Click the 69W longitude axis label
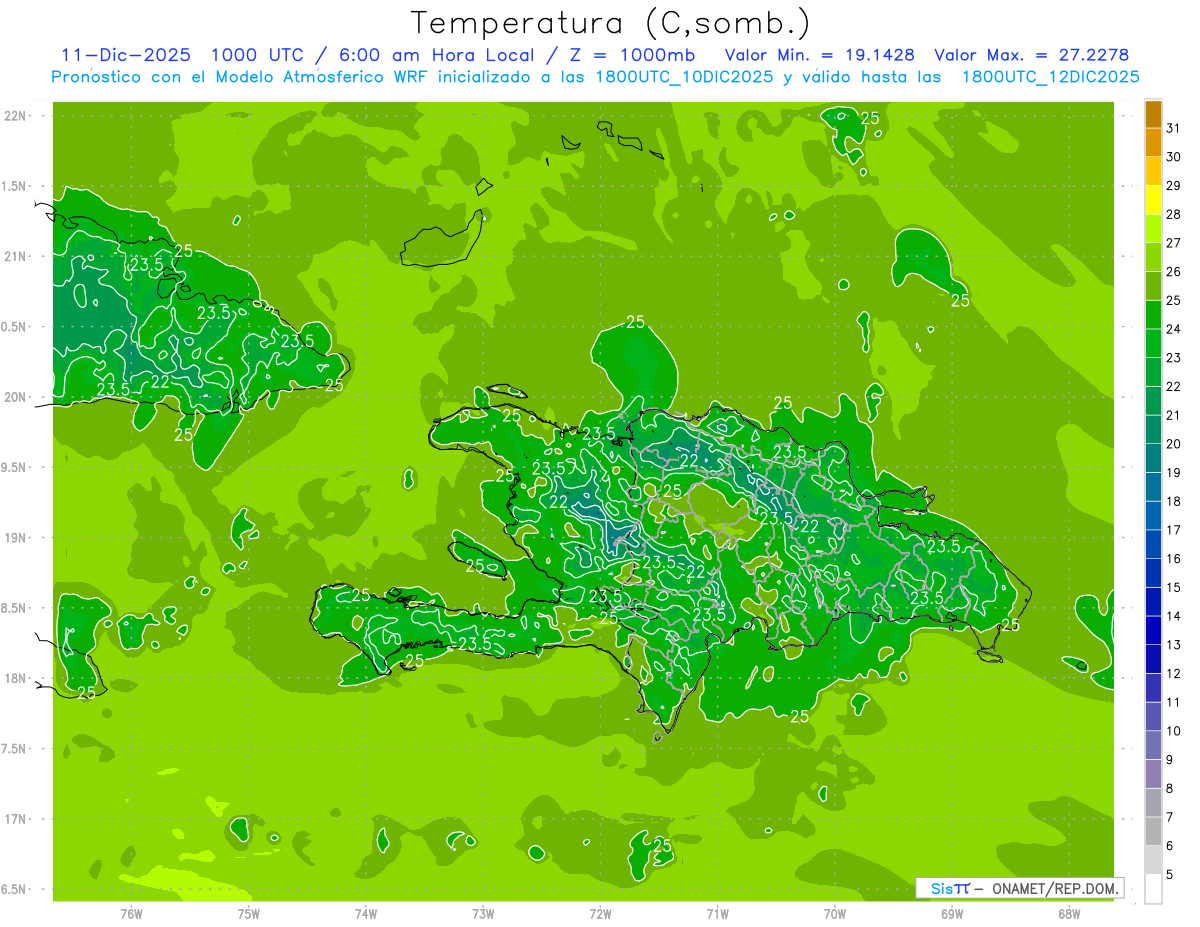Image resolution: width=1200 pixels, height=927 pixels. click(952, 913)
